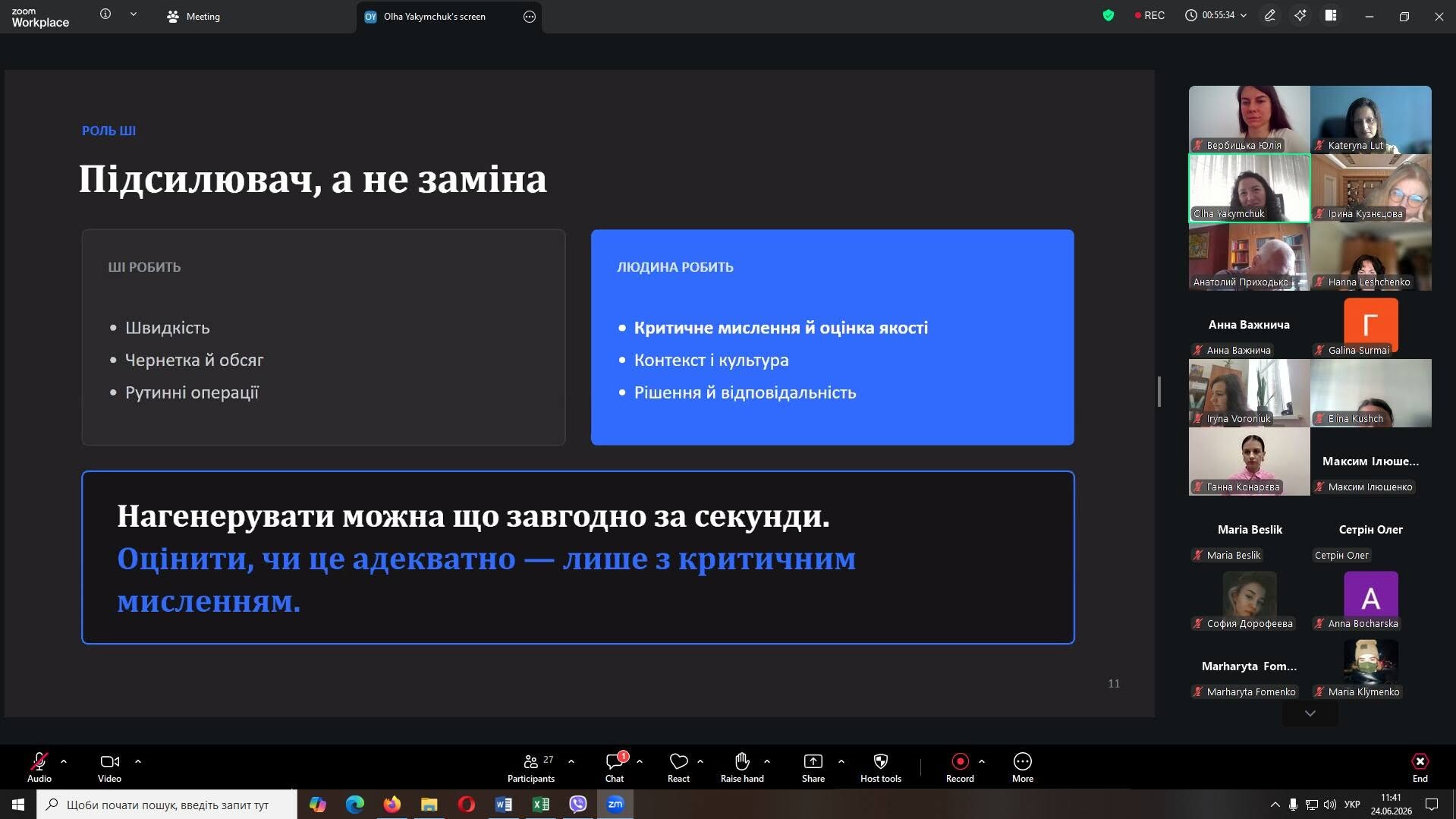Open Microsoft Edge from taskbar
This screenshot has height=819, width=1456.
(x=354, y=805)
